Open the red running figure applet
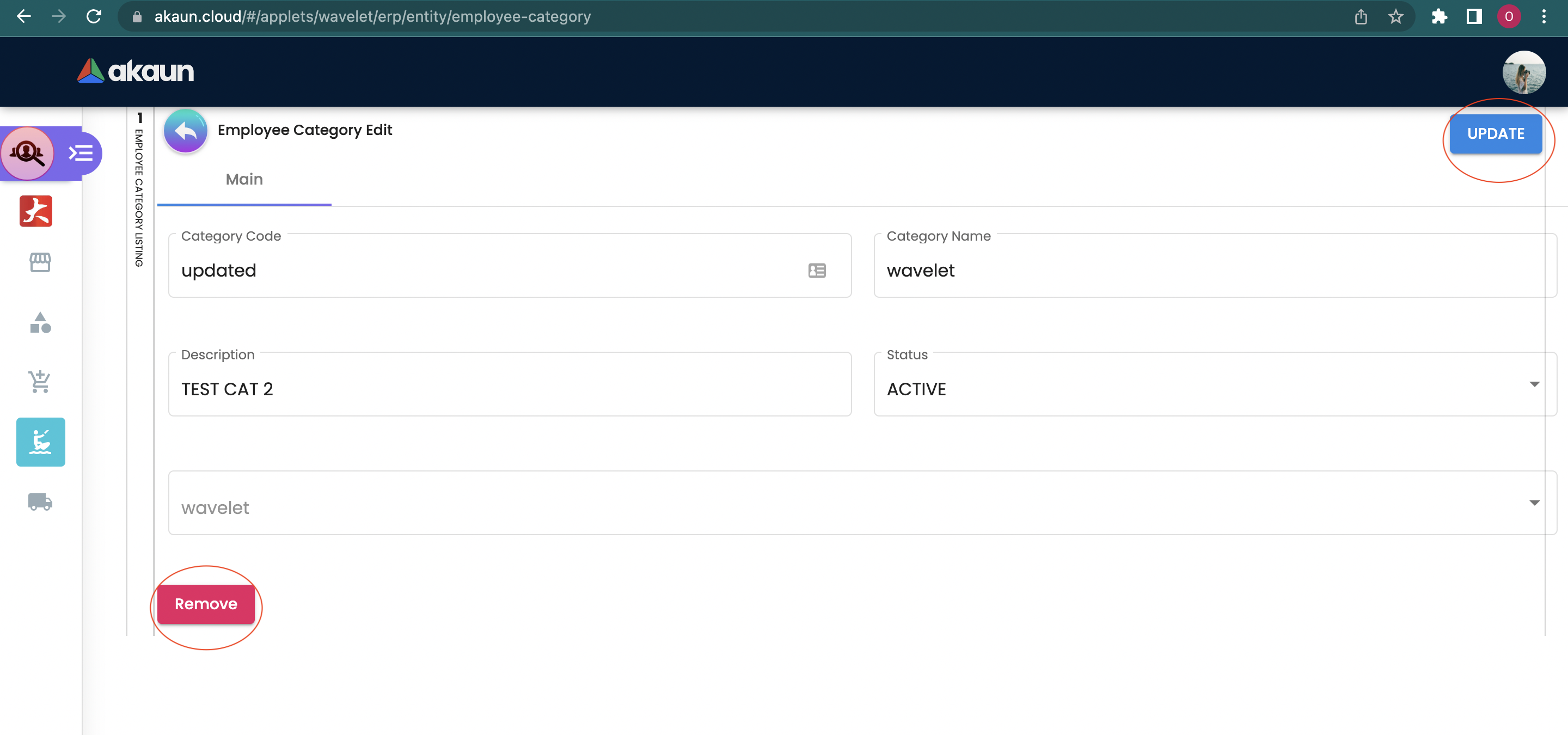The height and width of the screenshot is (735, 1568). 36,211
